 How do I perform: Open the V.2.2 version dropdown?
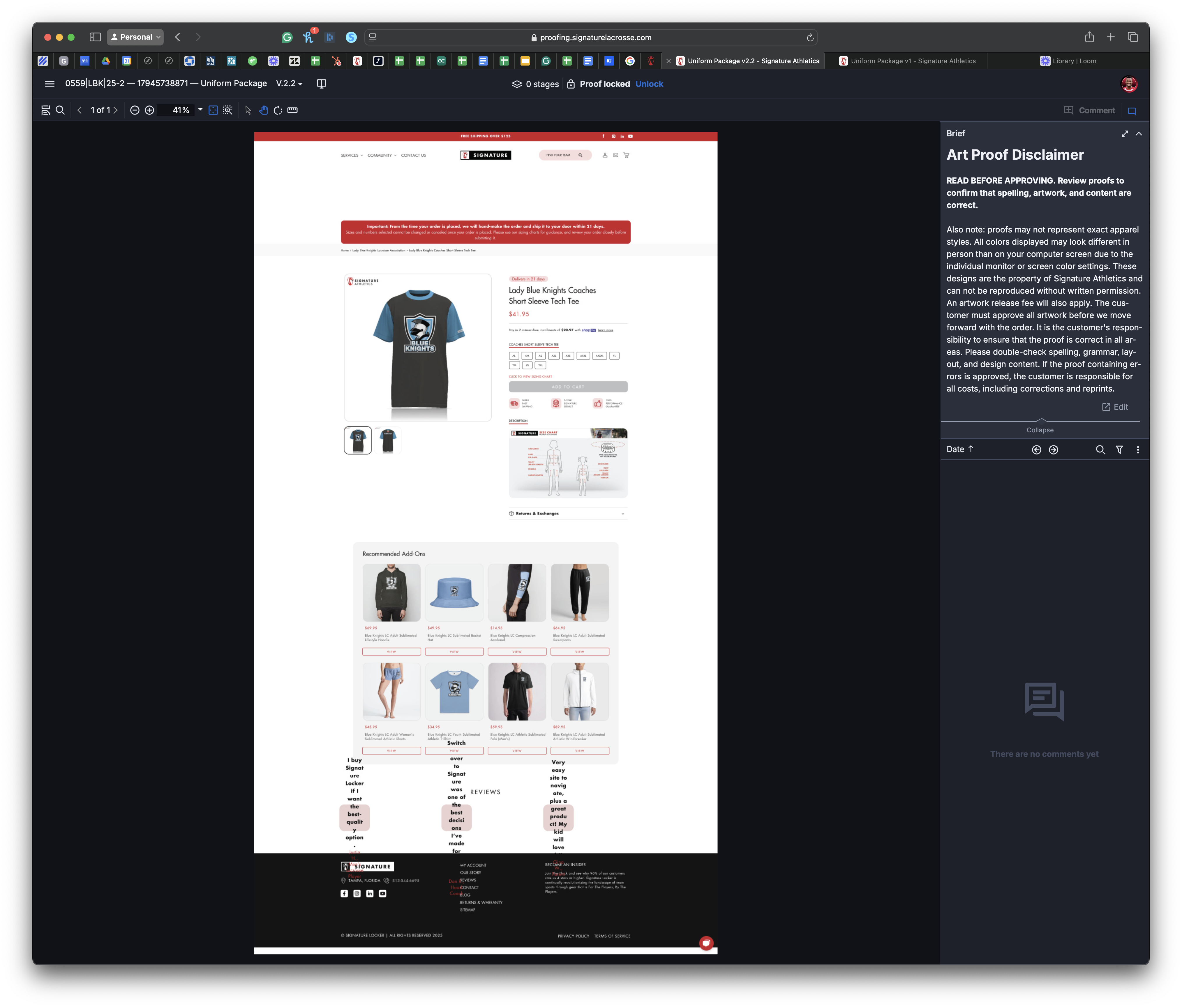click(x=290, y=84)
